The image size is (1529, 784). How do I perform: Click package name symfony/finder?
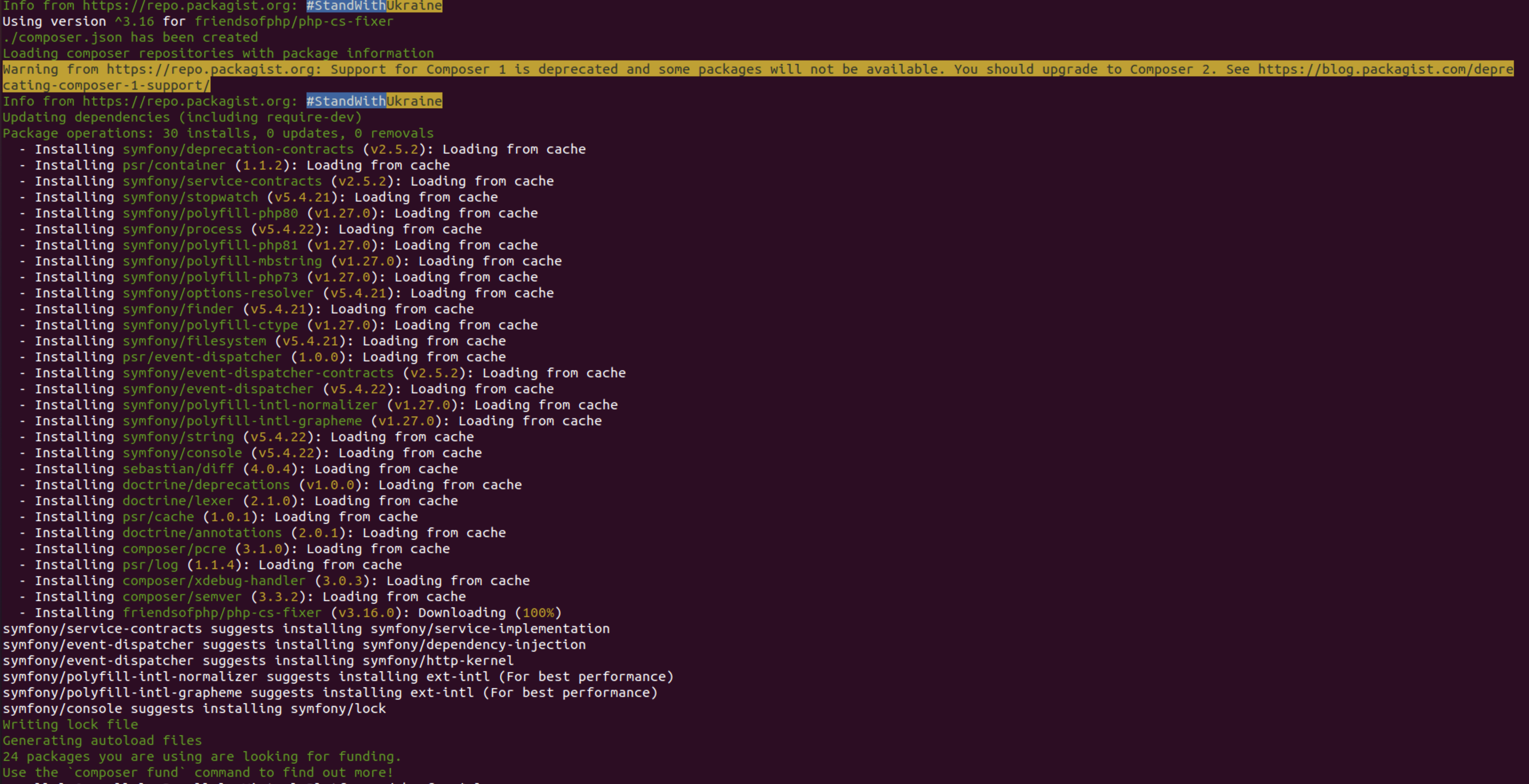click(178, 309)
